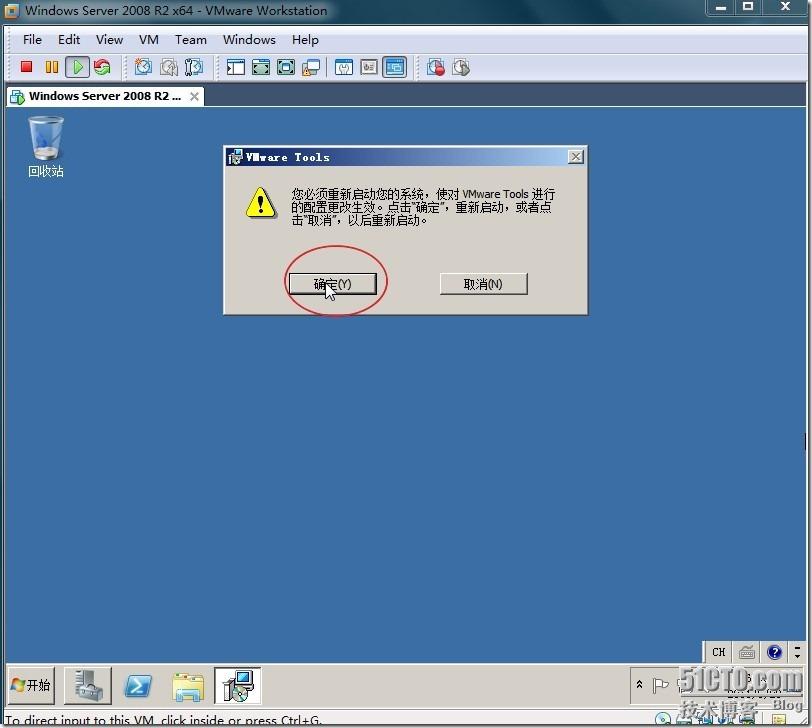Click the Action Center flag tray icon
812x728 pixels.
[x=660, y=686]
